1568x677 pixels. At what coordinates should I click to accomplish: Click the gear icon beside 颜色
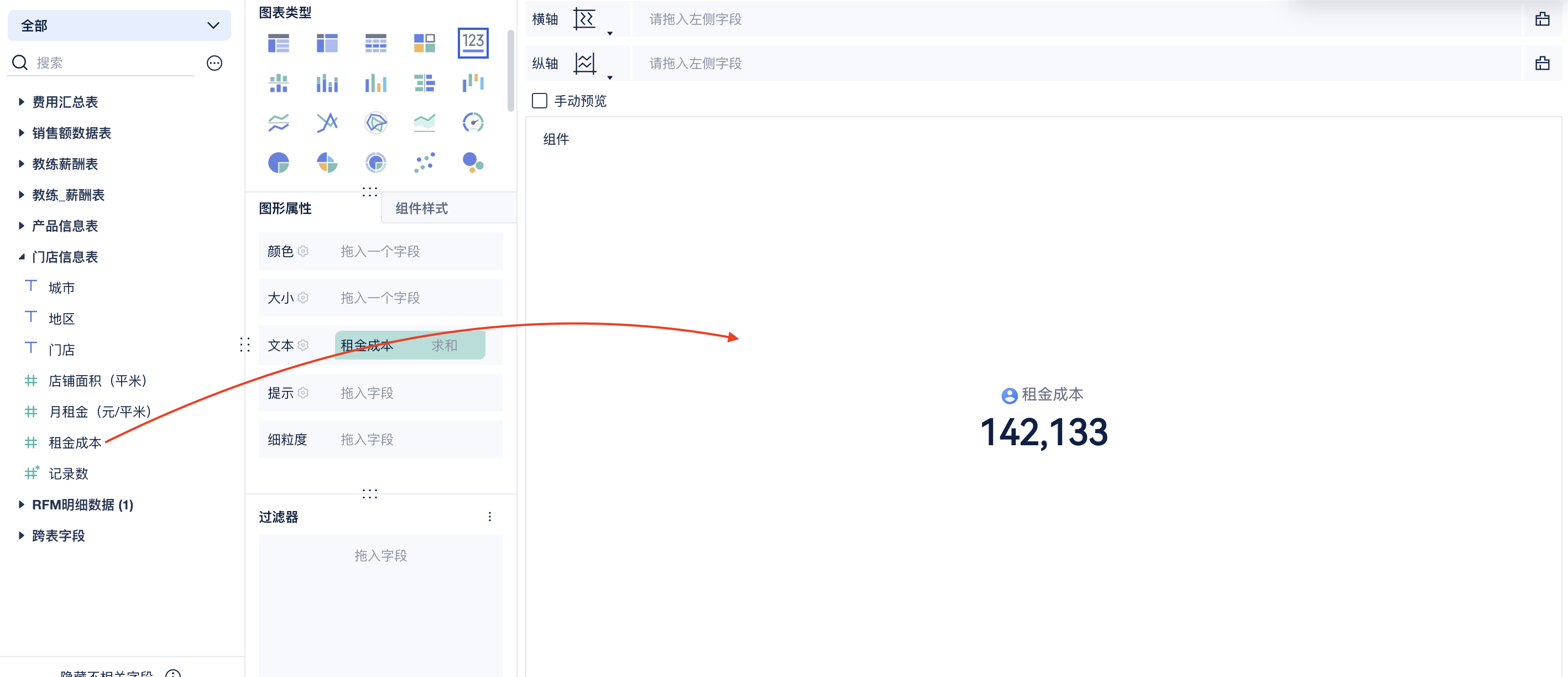(303, 252)
